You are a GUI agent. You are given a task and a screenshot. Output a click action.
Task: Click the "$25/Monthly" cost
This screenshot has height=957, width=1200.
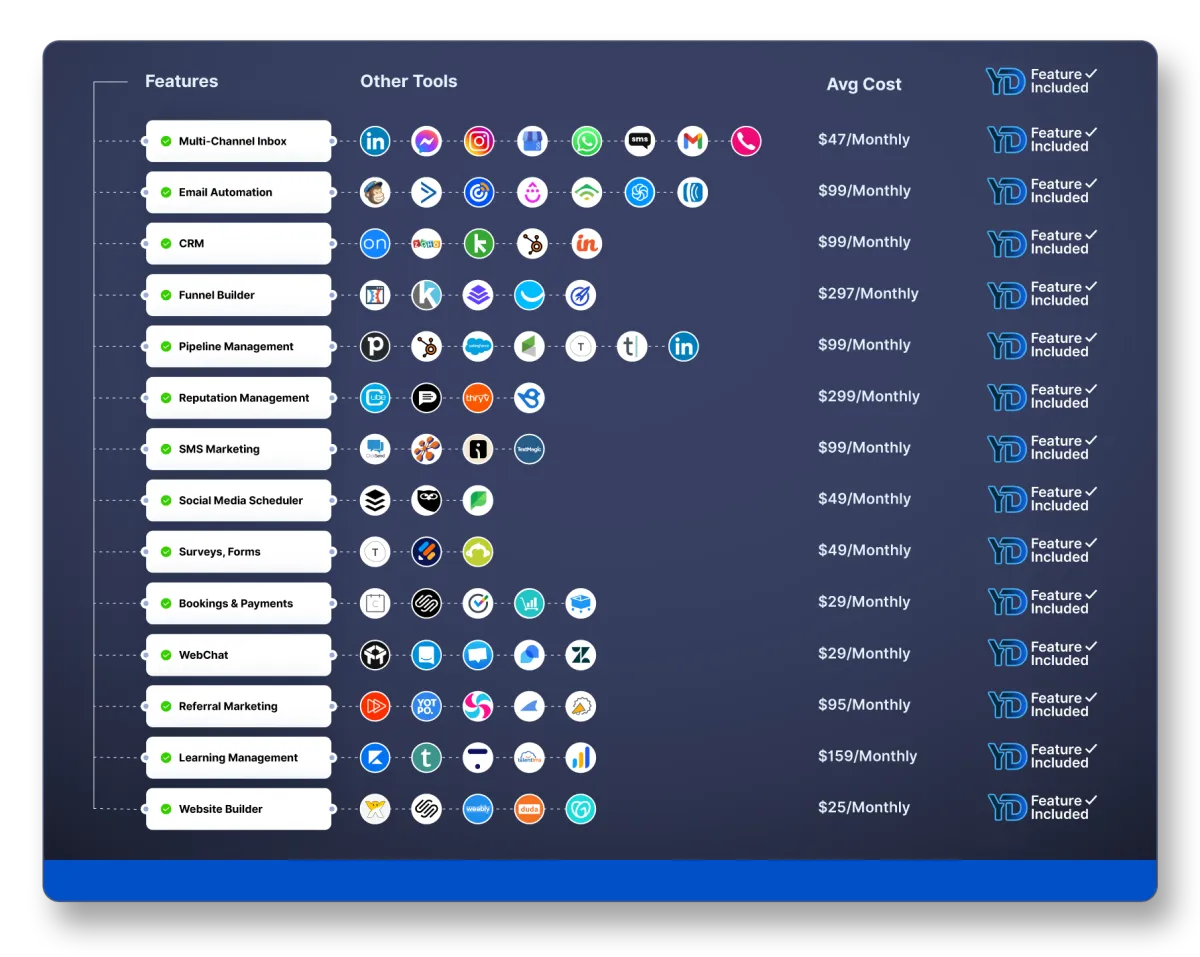864,808
